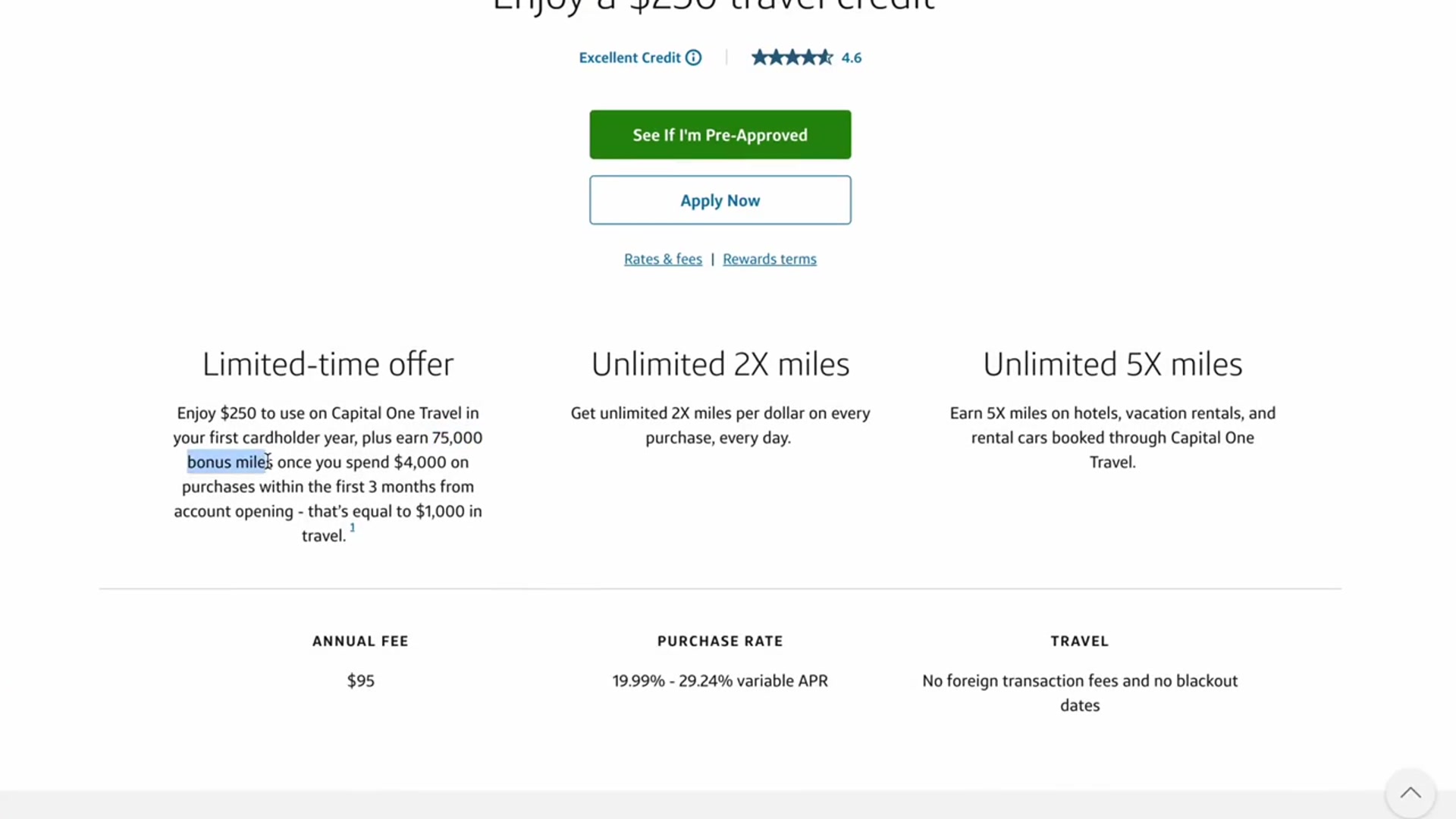Click the Limited-time offer heading
The image size is (1456, 819).
point(328,365)
